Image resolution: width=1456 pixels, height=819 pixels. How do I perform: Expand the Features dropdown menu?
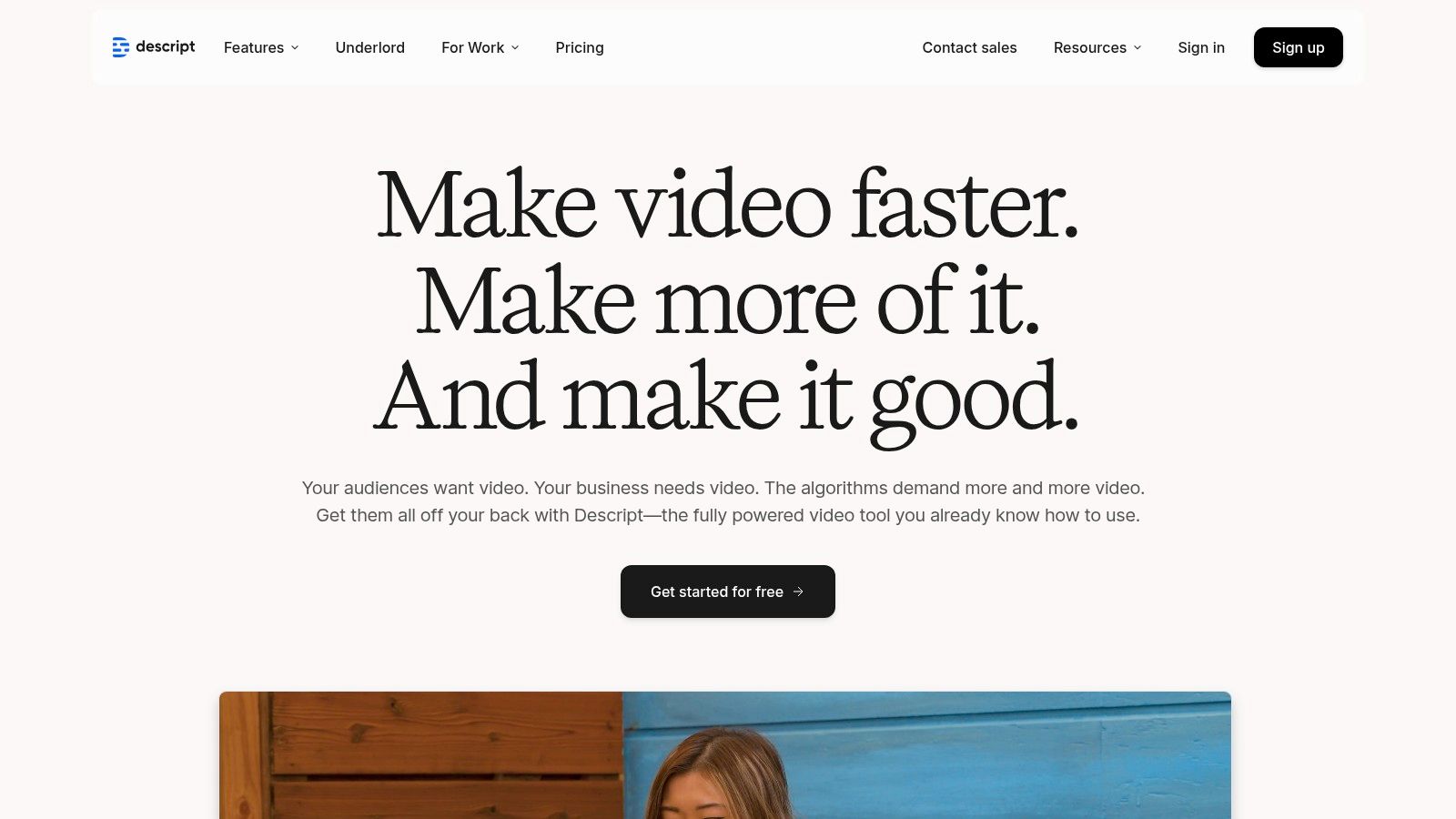click(x=261, y=47)
